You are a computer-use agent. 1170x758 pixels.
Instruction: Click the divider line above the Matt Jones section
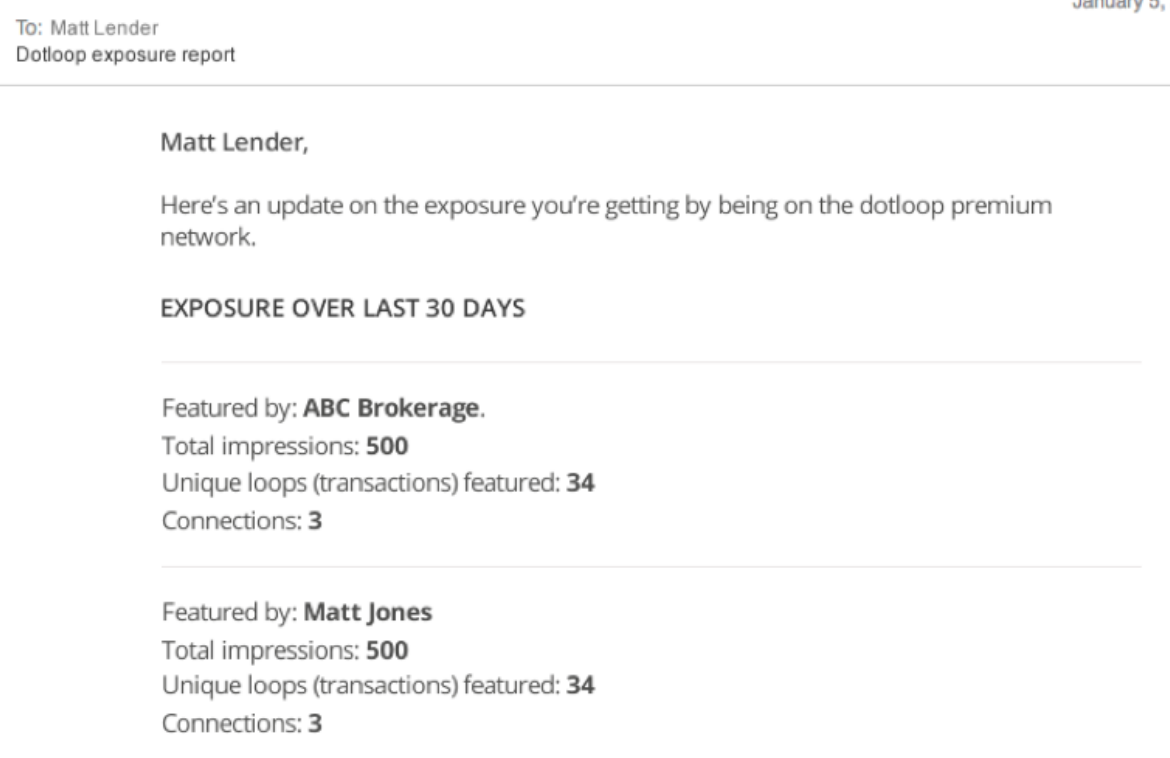click(650, 567)
